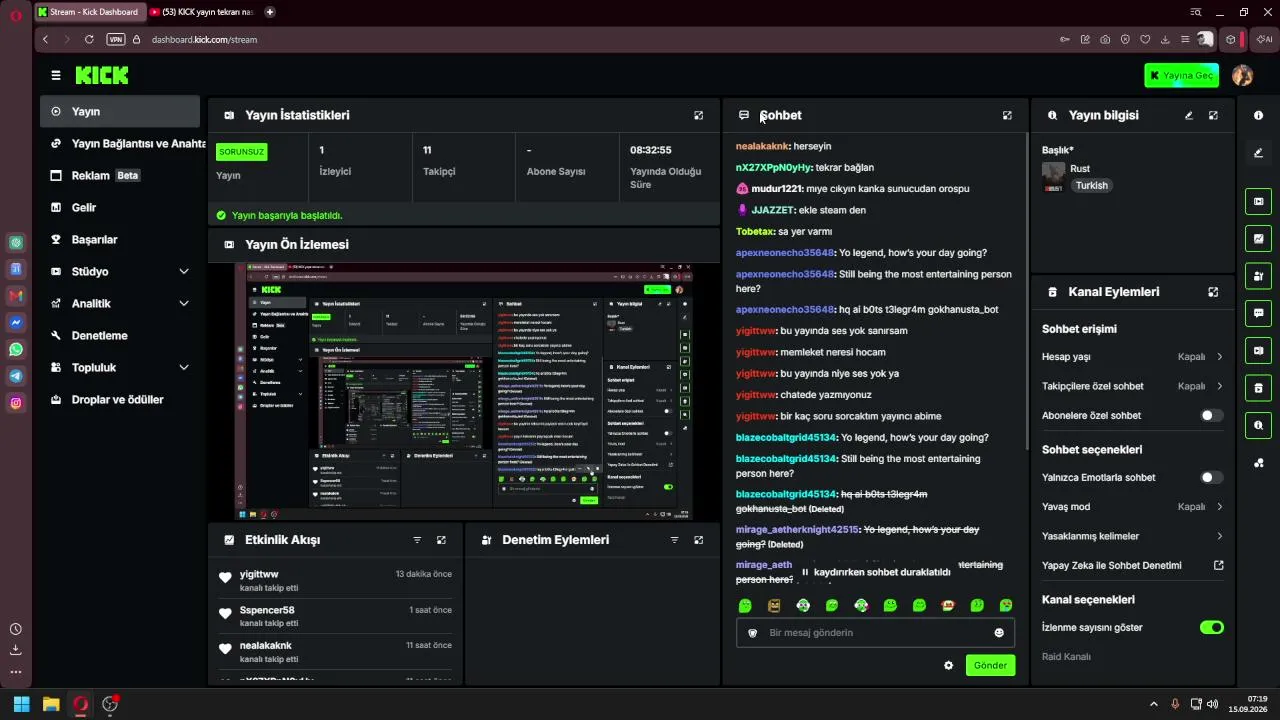Open filter options for Etkinlik Akışı
This screenshot has height=720, width=1280.
(x=417, y=540)
